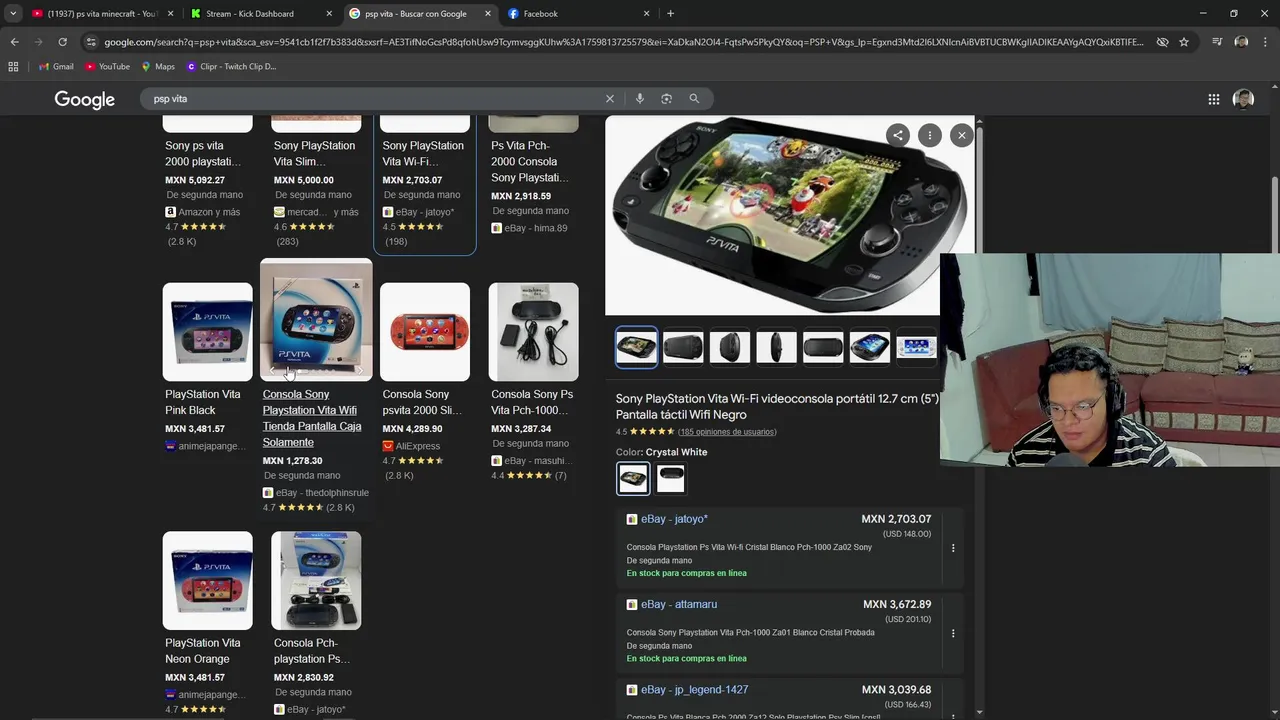1280x720 pixels.
Task: Go back with the browser back arrow
Action: [x=14, y=42]
